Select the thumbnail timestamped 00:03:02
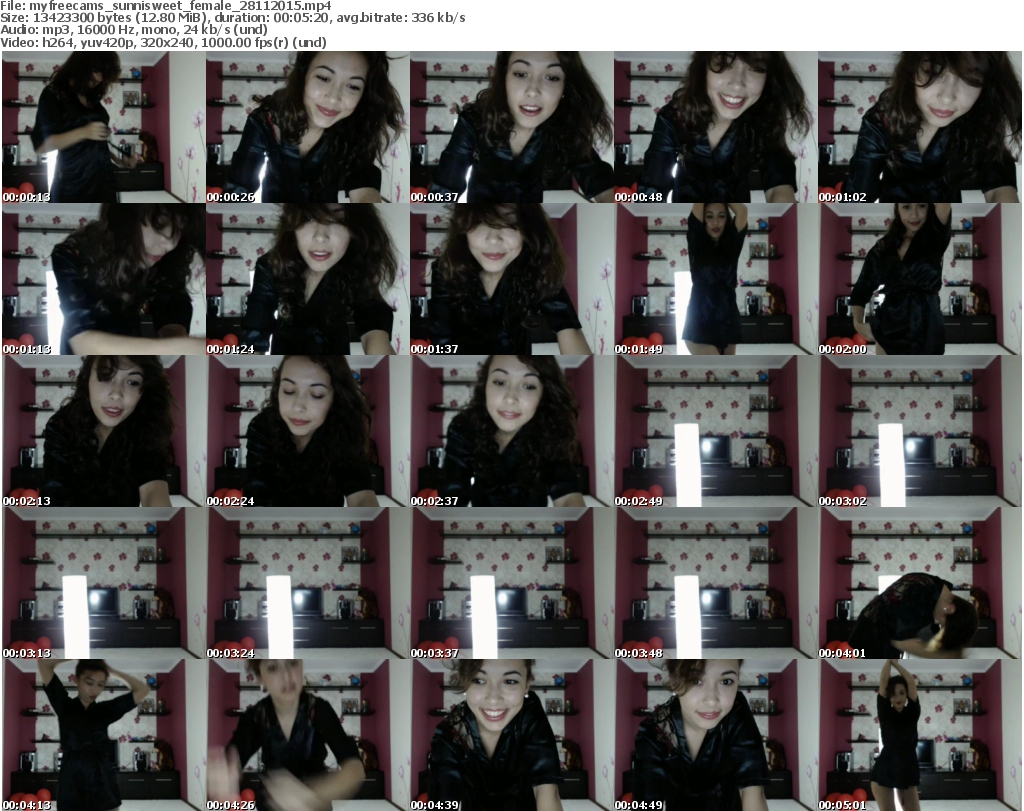1024x811 pixels. 920,431
